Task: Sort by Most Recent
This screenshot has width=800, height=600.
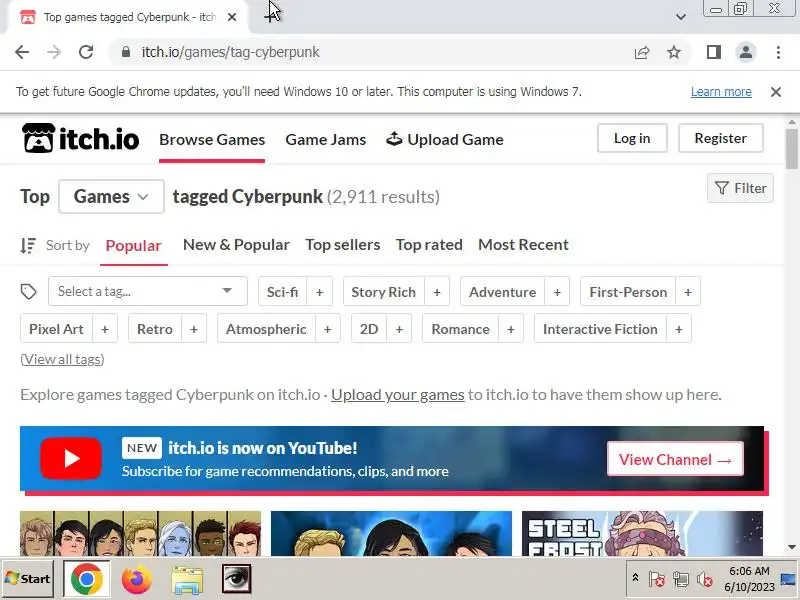Action: (x=523, y=245)
